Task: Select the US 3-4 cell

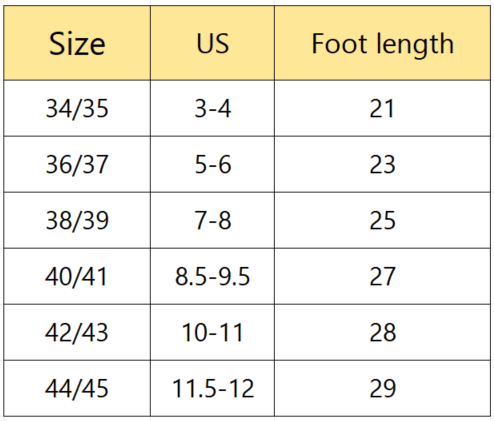Action: click(212, 108)
